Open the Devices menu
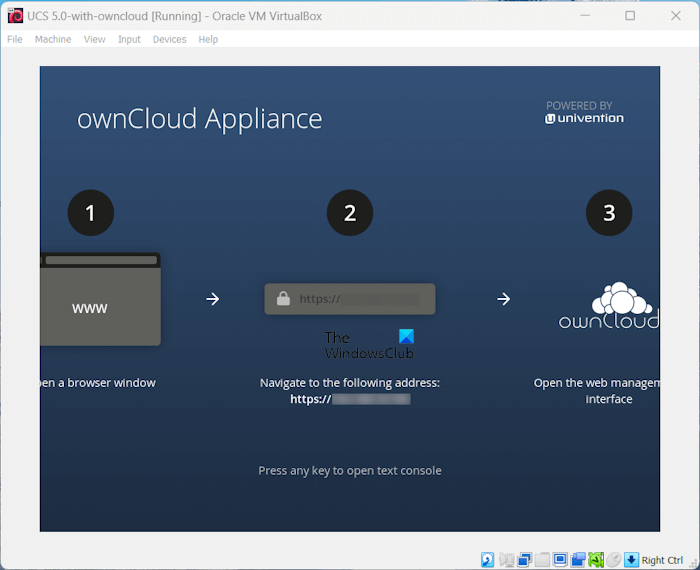This screenshot has width=700, height=570. point(169,39)
